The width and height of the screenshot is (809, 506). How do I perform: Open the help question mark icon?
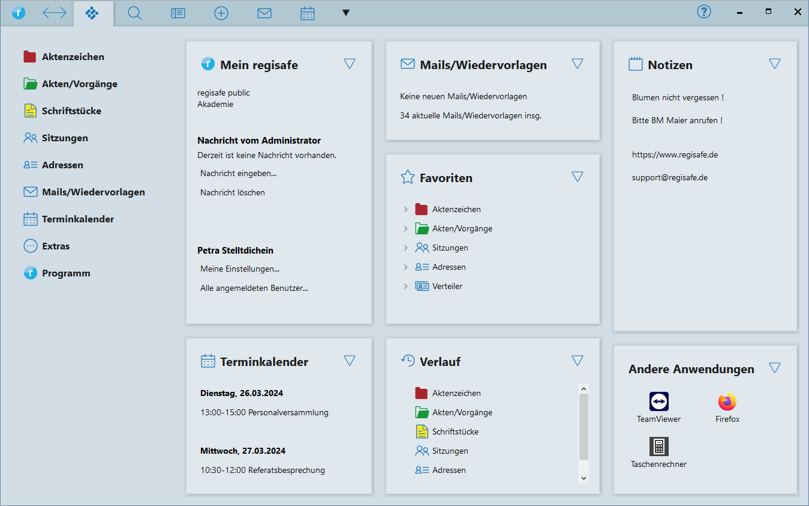(x=704, y=12)
